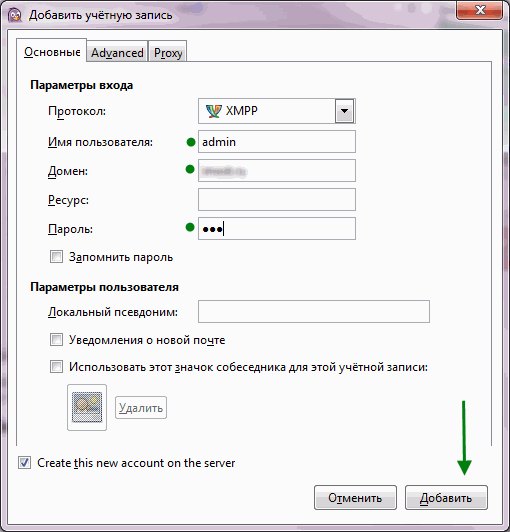The height and width of the screenshot is (532, 510).
Task: Click the green dot beside the username field
Action: pyautogui.click(x=191, y=142)
